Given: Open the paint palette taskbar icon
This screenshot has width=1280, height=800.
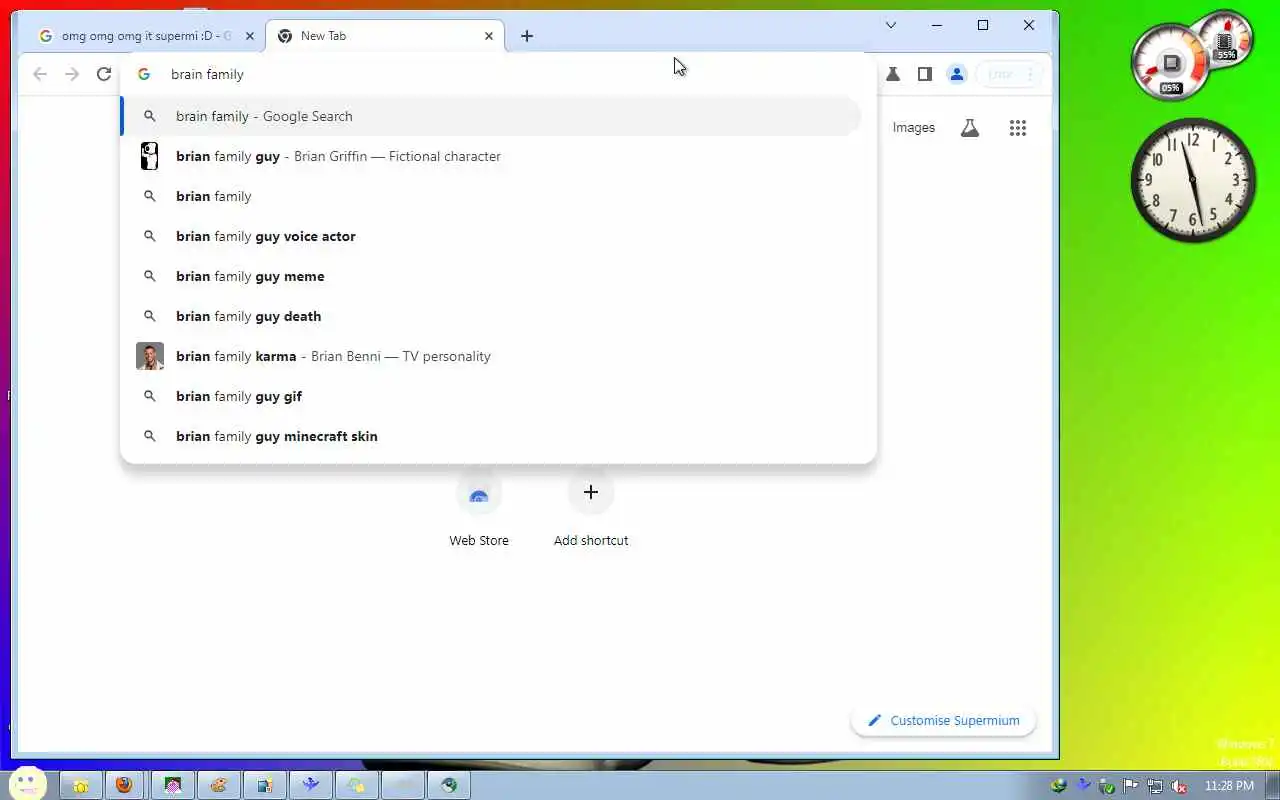Looking at the screenshot, I should [218, 785].
